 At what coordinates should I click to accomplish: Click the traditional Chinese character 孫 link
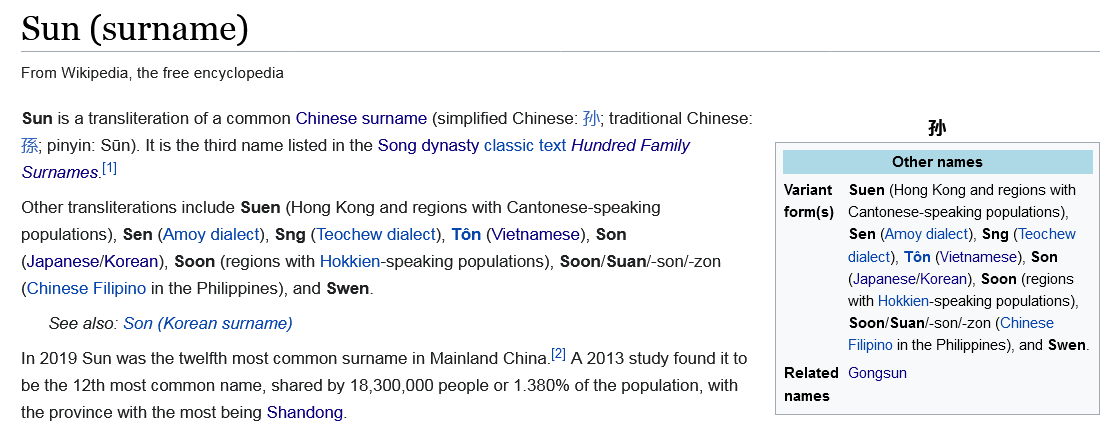point(30,146)
